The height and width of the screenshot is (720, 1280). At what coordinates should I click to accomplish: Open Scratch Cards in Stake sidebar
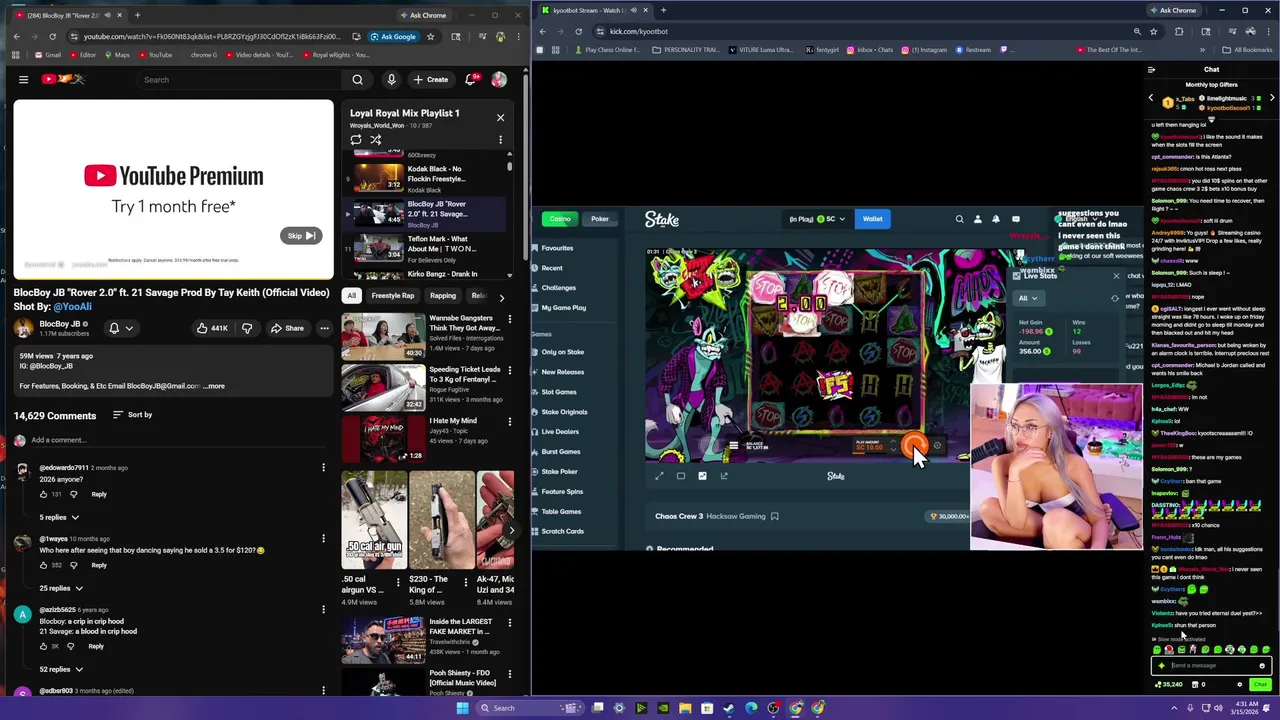pyautogui.click(x=561, y=531)
